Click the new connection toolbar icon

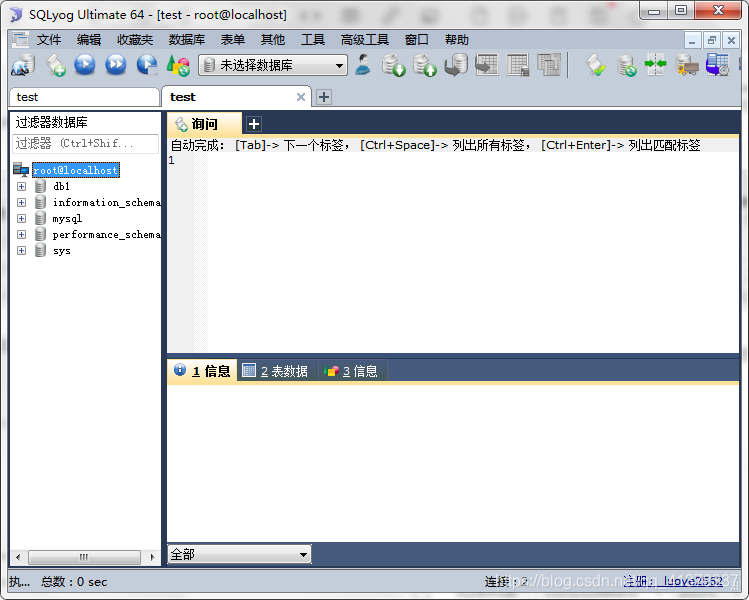(x=23, y=65)
